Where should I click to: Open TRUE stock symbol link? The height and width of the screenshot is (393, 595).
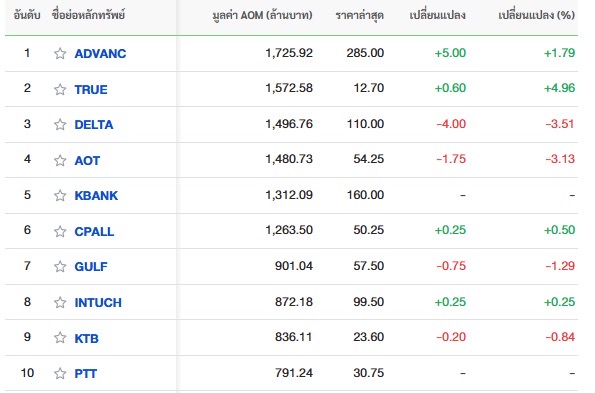91,89
